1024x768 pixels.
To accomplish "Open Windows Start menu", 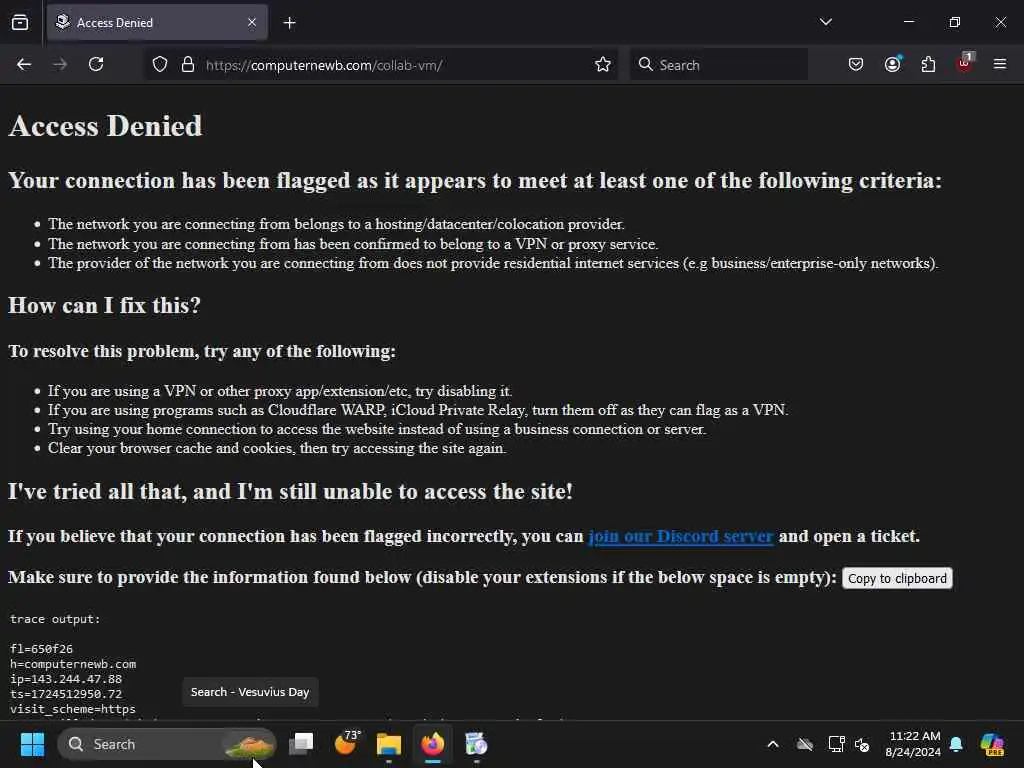I will pyautogui.click(x=32, y=744).
